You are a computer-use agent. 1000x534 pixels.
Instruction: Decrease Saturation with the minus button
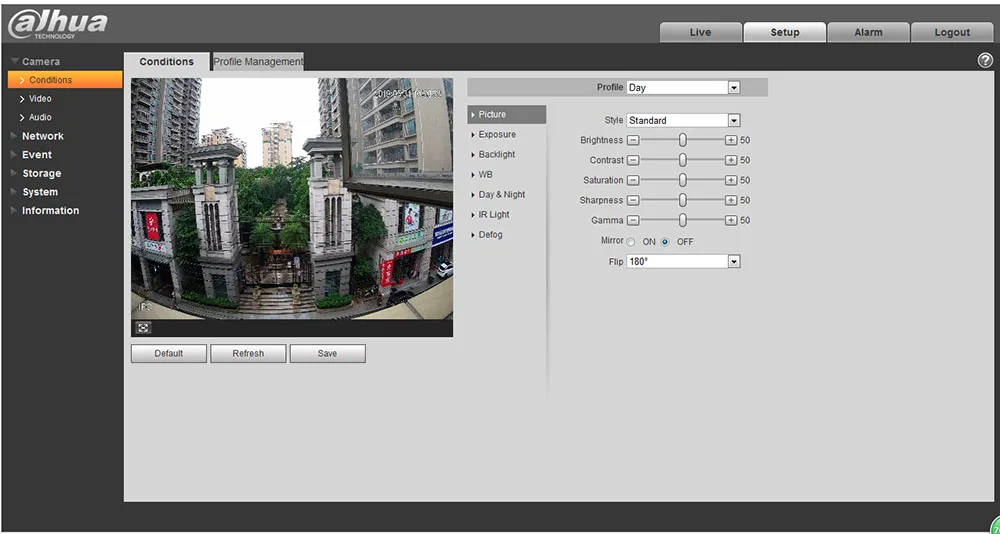[633, 181]
